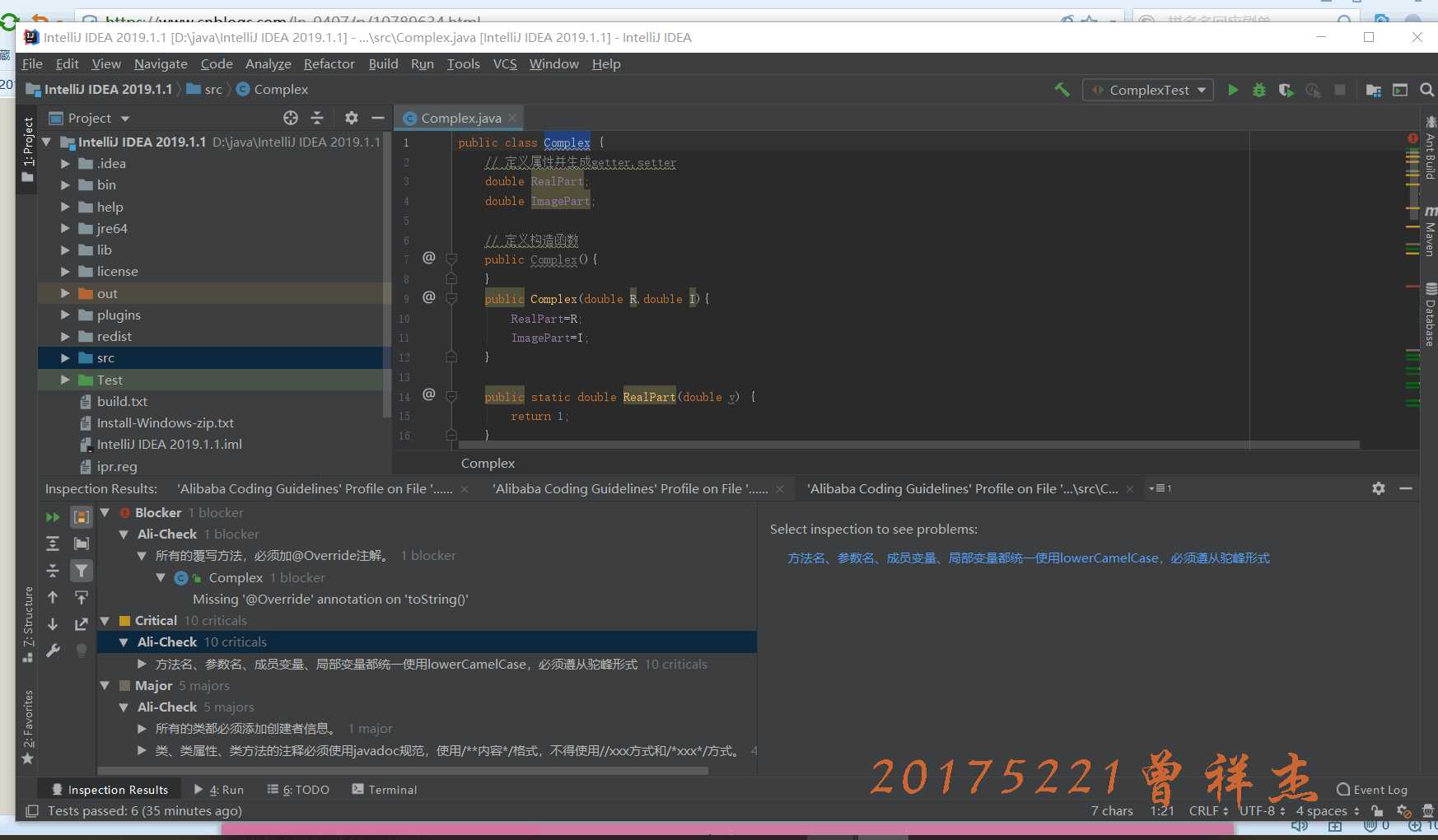Click Collapse All icon in inspection results
1438x840 pixels.
pos(53,571)
